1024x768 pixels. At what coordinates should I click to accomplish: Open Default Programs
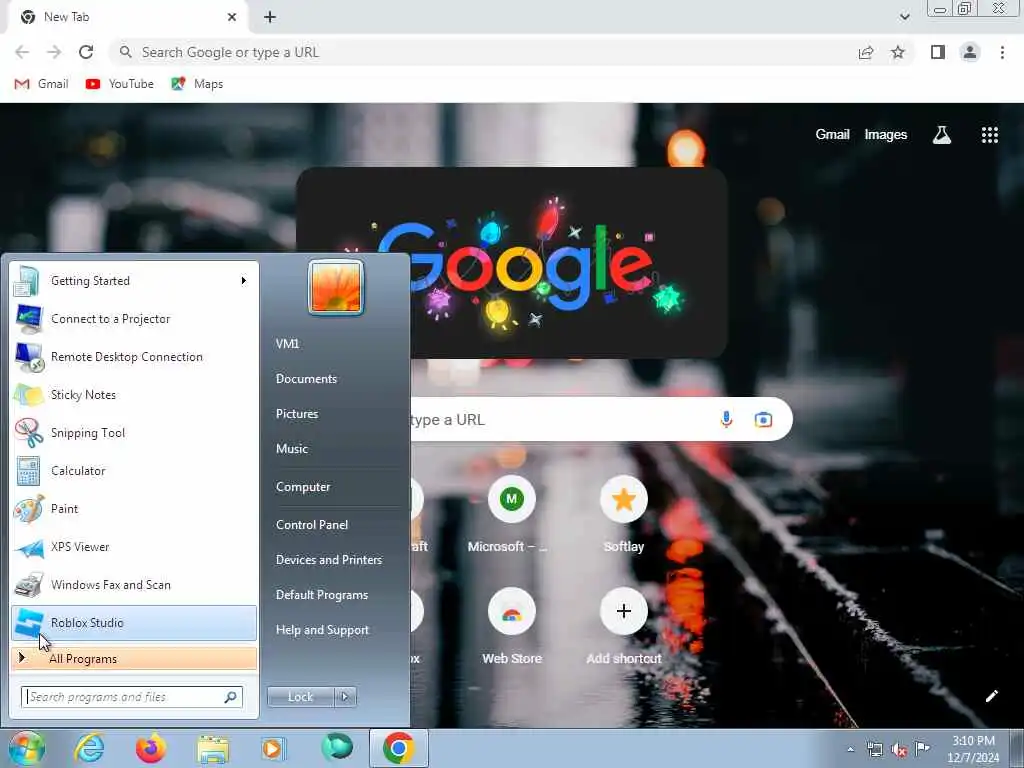pyautogui.click(x=321, y=595)
